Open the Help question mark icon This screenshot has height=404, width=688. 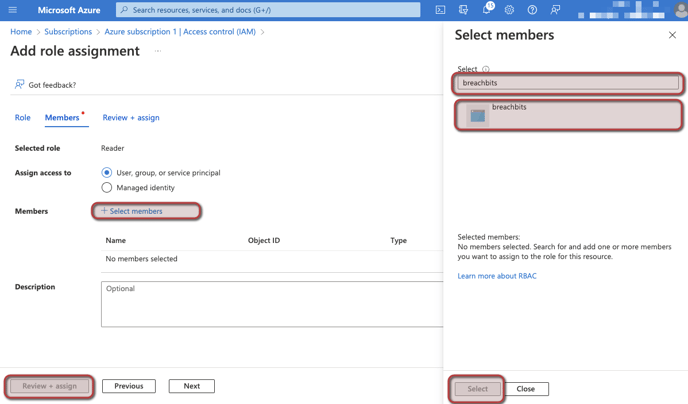[x=532, y=10]
